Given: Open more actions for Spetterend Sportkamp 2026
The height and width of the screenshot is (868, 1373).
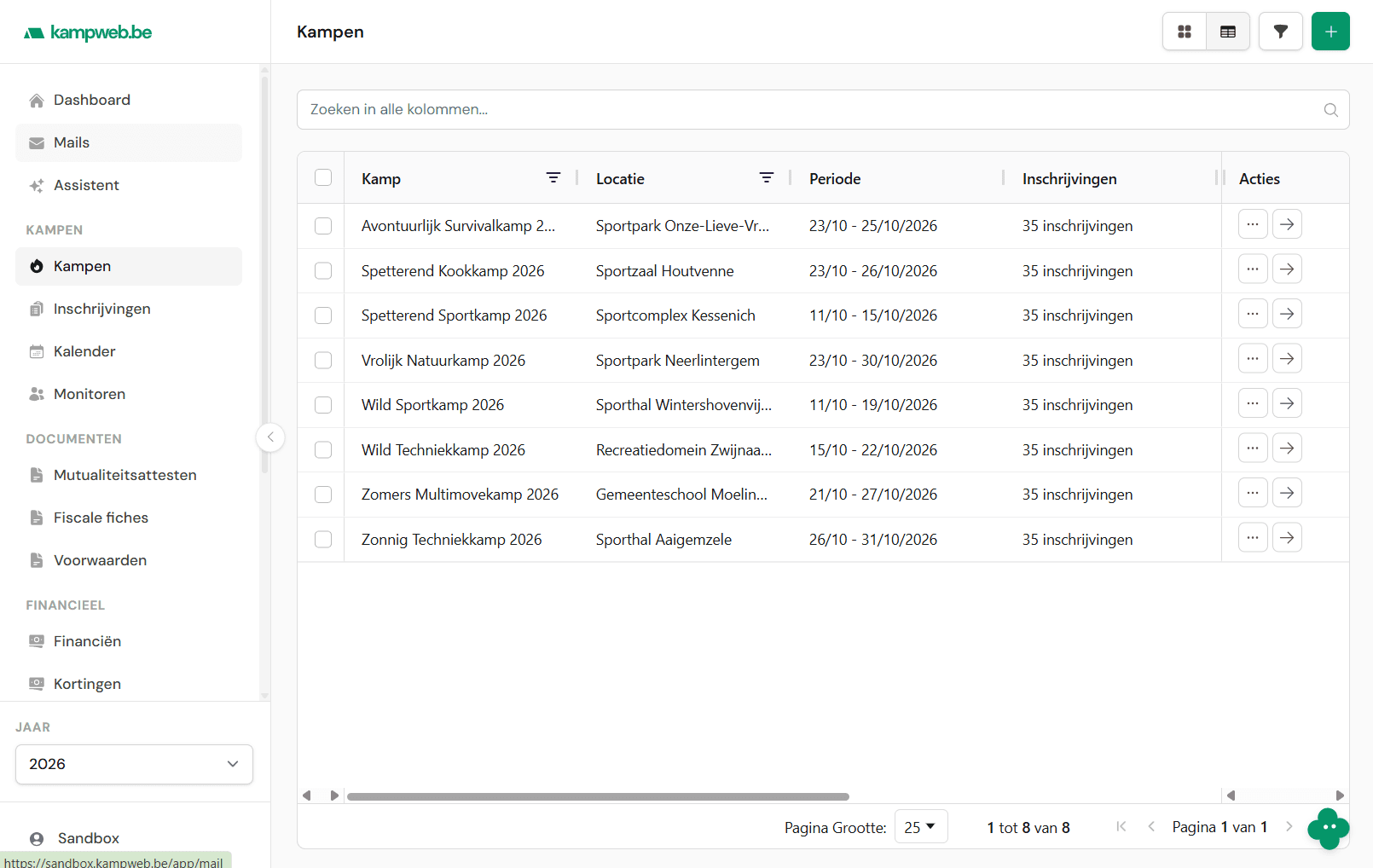Looking at the screenshot, I should click(1253, 314).
